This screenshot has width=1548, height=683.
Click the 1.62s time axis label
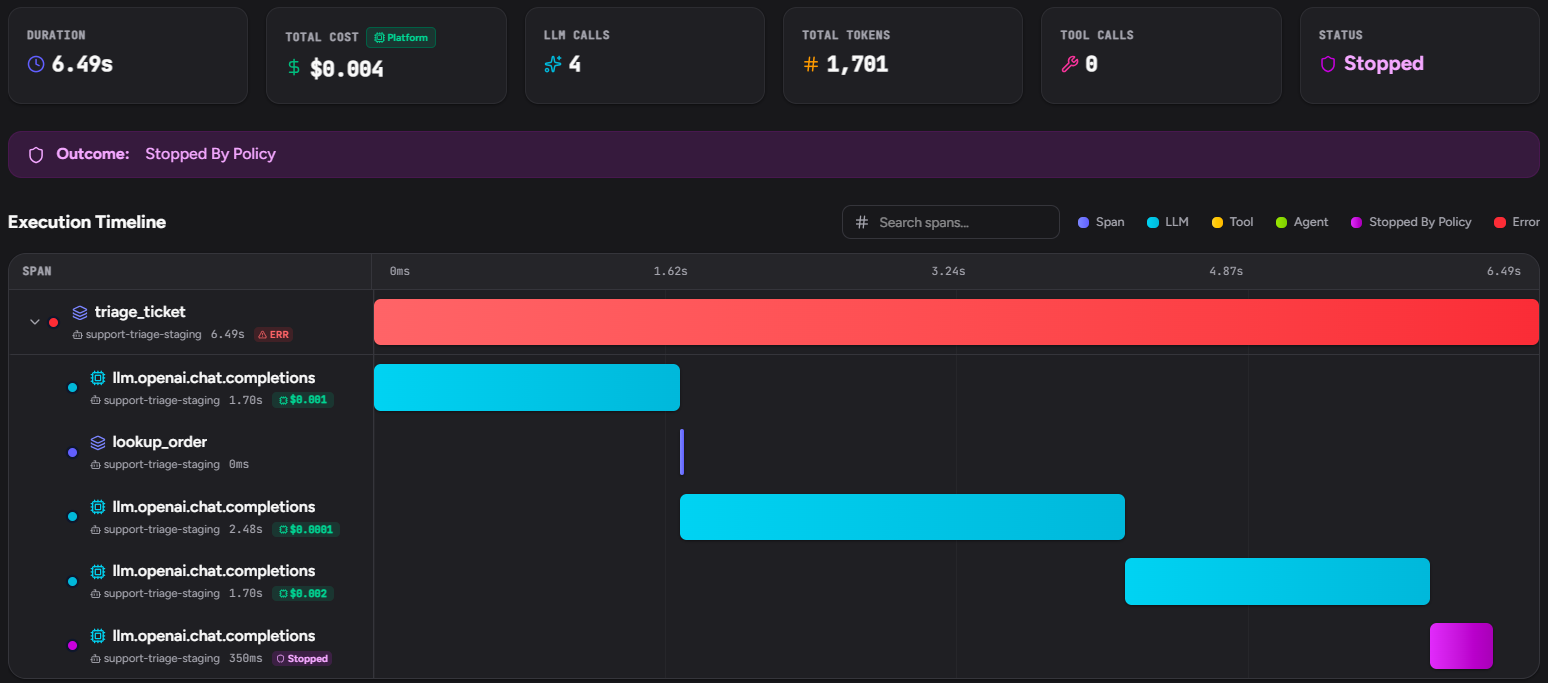[670, 271]
